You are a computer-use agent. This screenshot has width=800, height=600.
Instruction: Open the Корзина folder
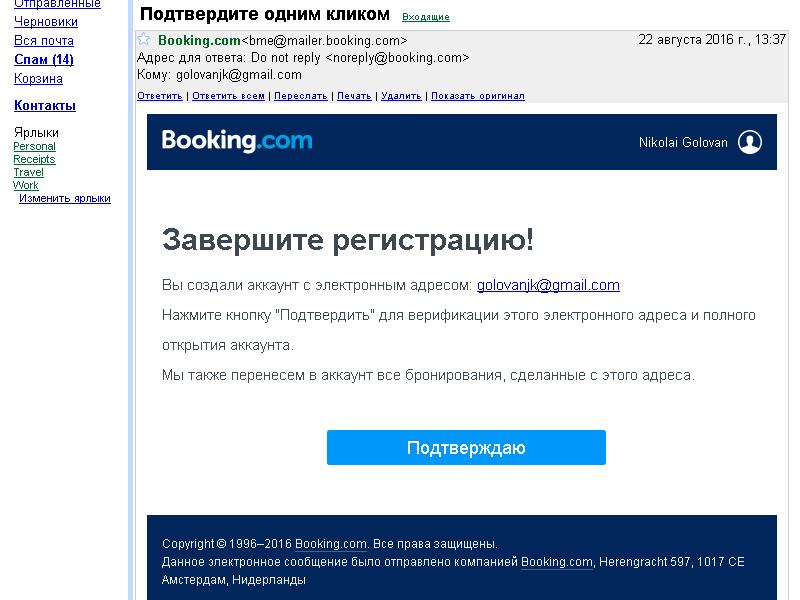(38, 79)
